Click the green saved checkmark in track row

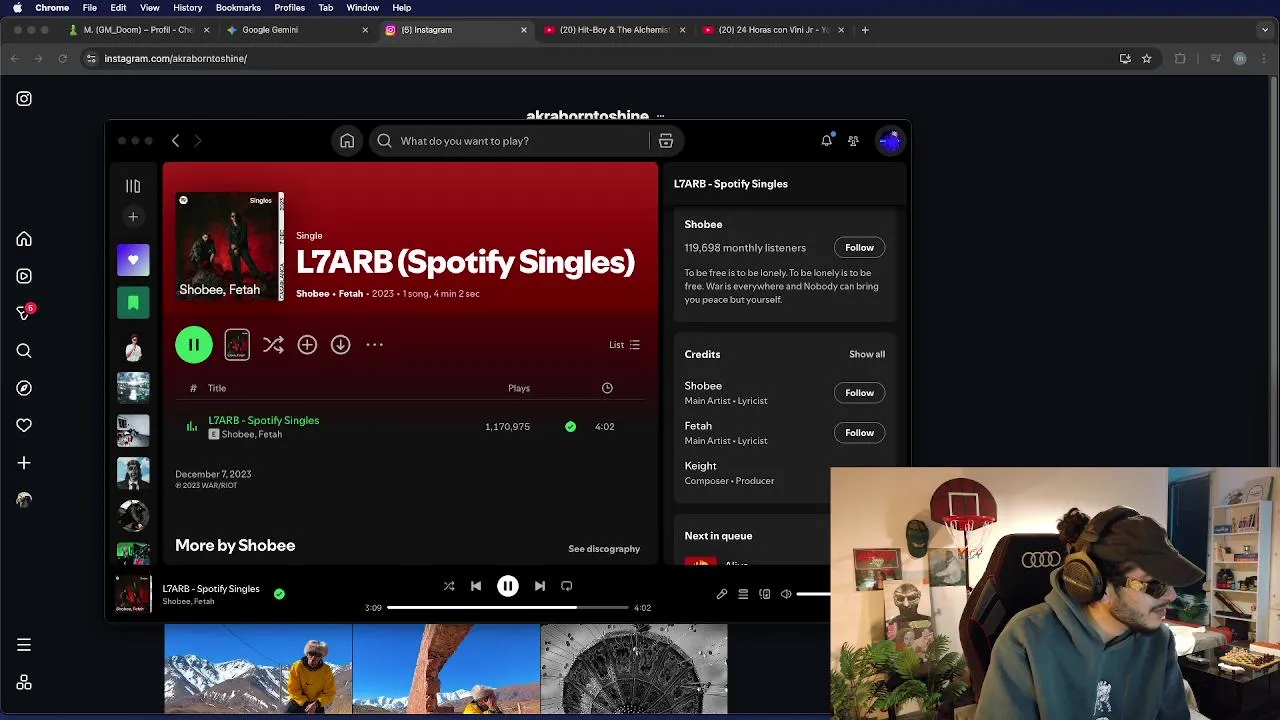coord(570,427)
